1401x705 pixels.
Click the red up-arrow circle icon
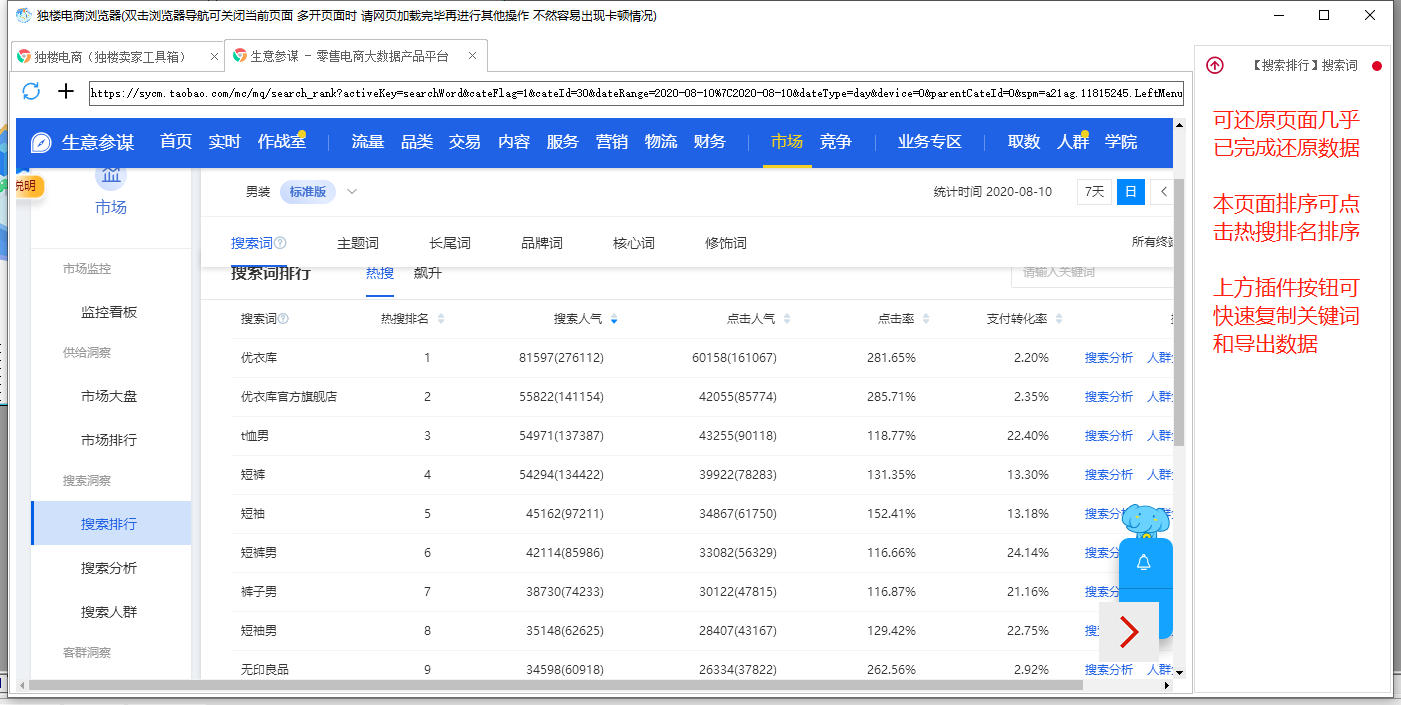click(x=1215, y=66)
